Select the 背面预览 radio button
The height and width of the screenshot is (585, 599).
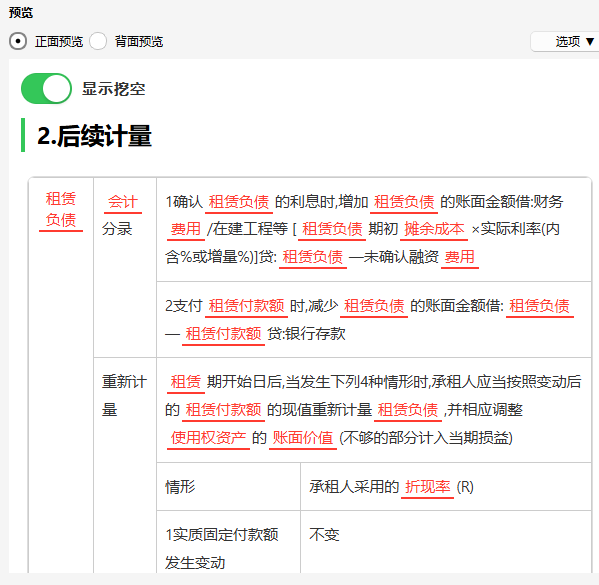[98, 41]
